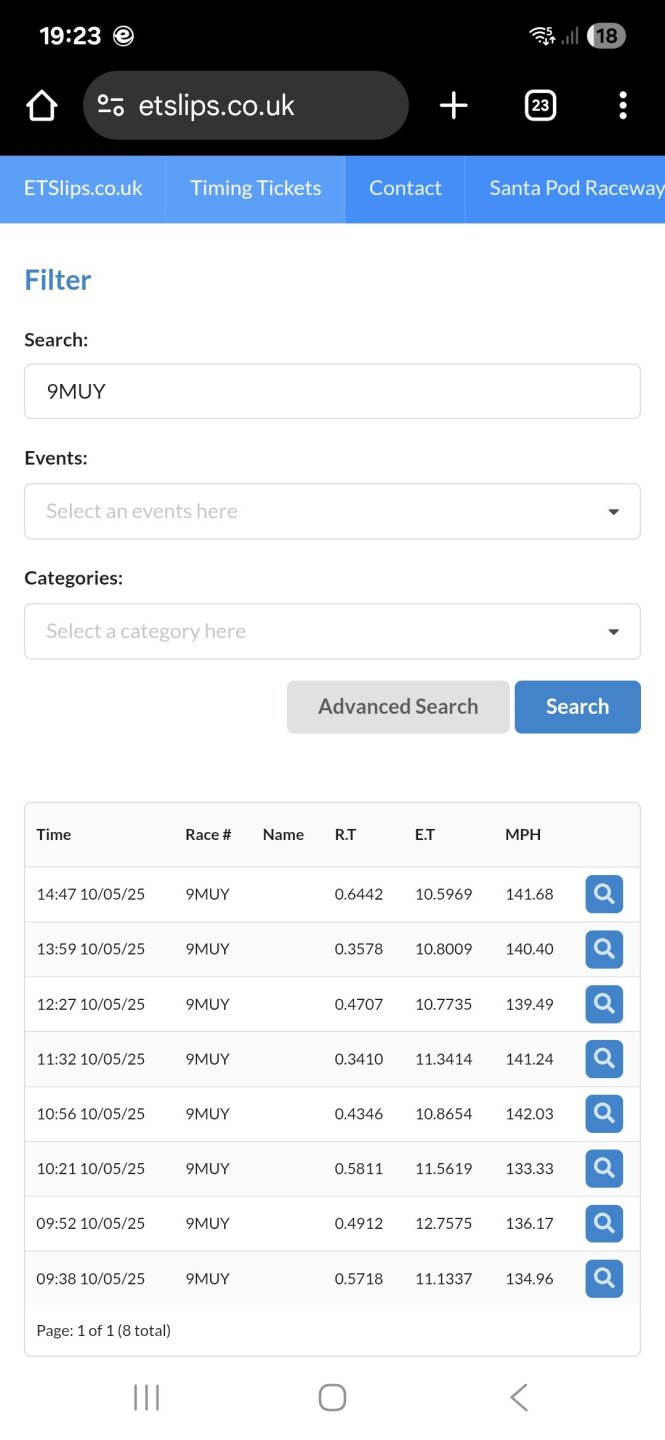Open Advanced Search options
665x1440 pixels.
click(x=397, y=706)
